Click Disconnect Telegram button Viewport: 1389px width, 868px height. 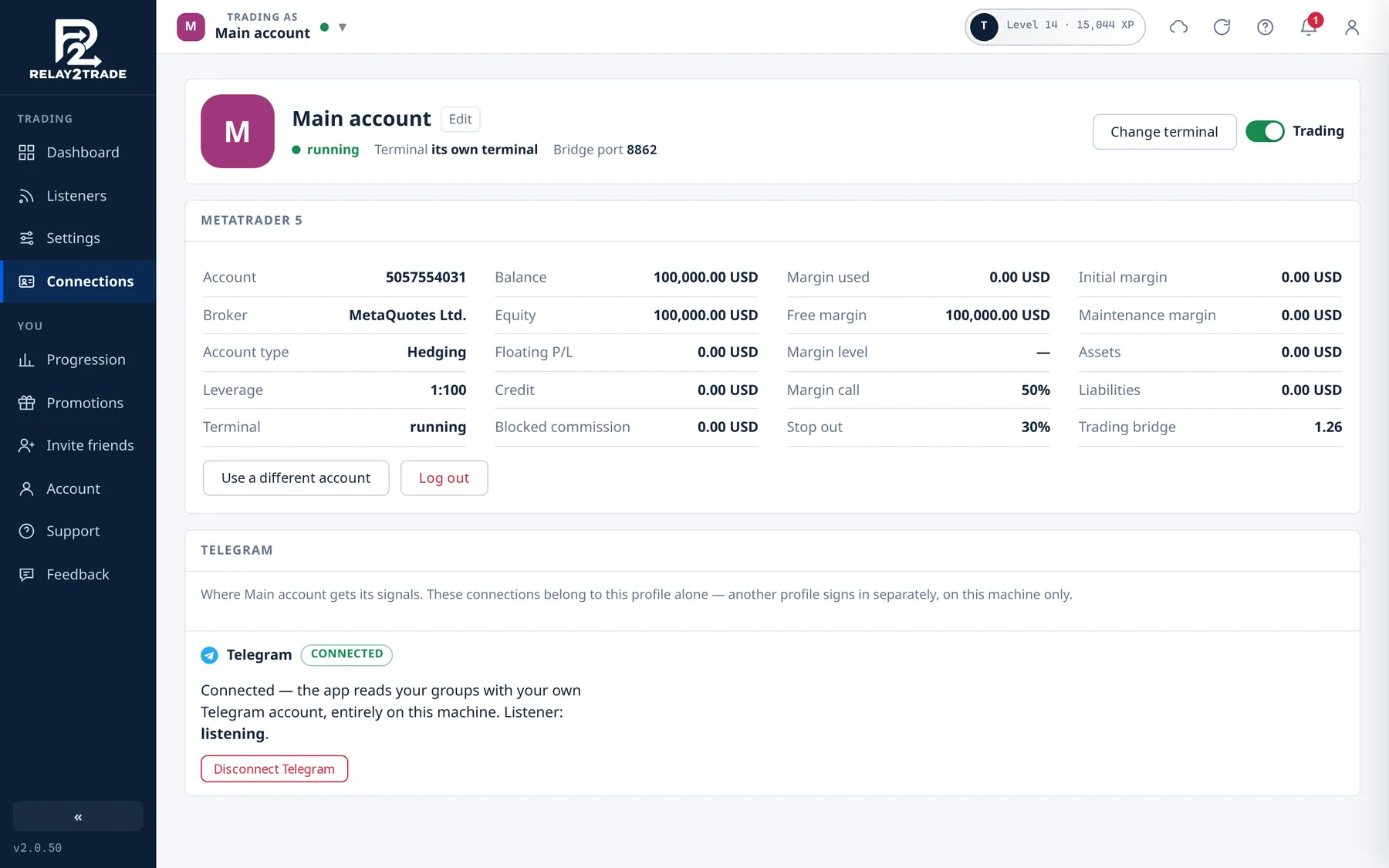(274, 768)
